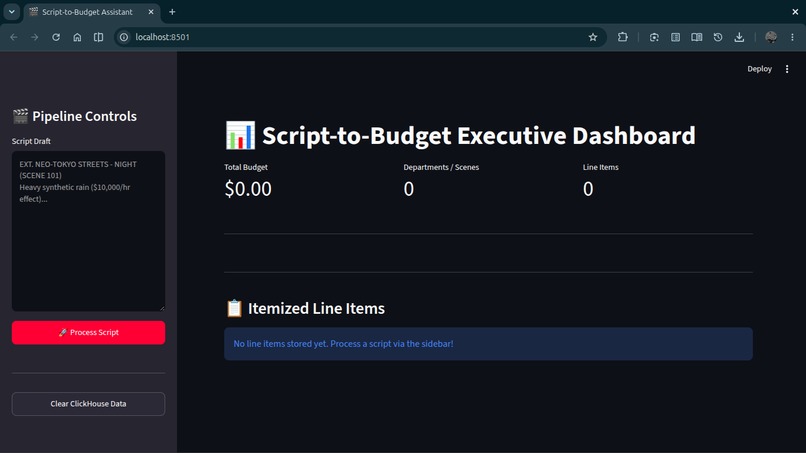
Task: Bookmark this page with the star
Action: 593,37
